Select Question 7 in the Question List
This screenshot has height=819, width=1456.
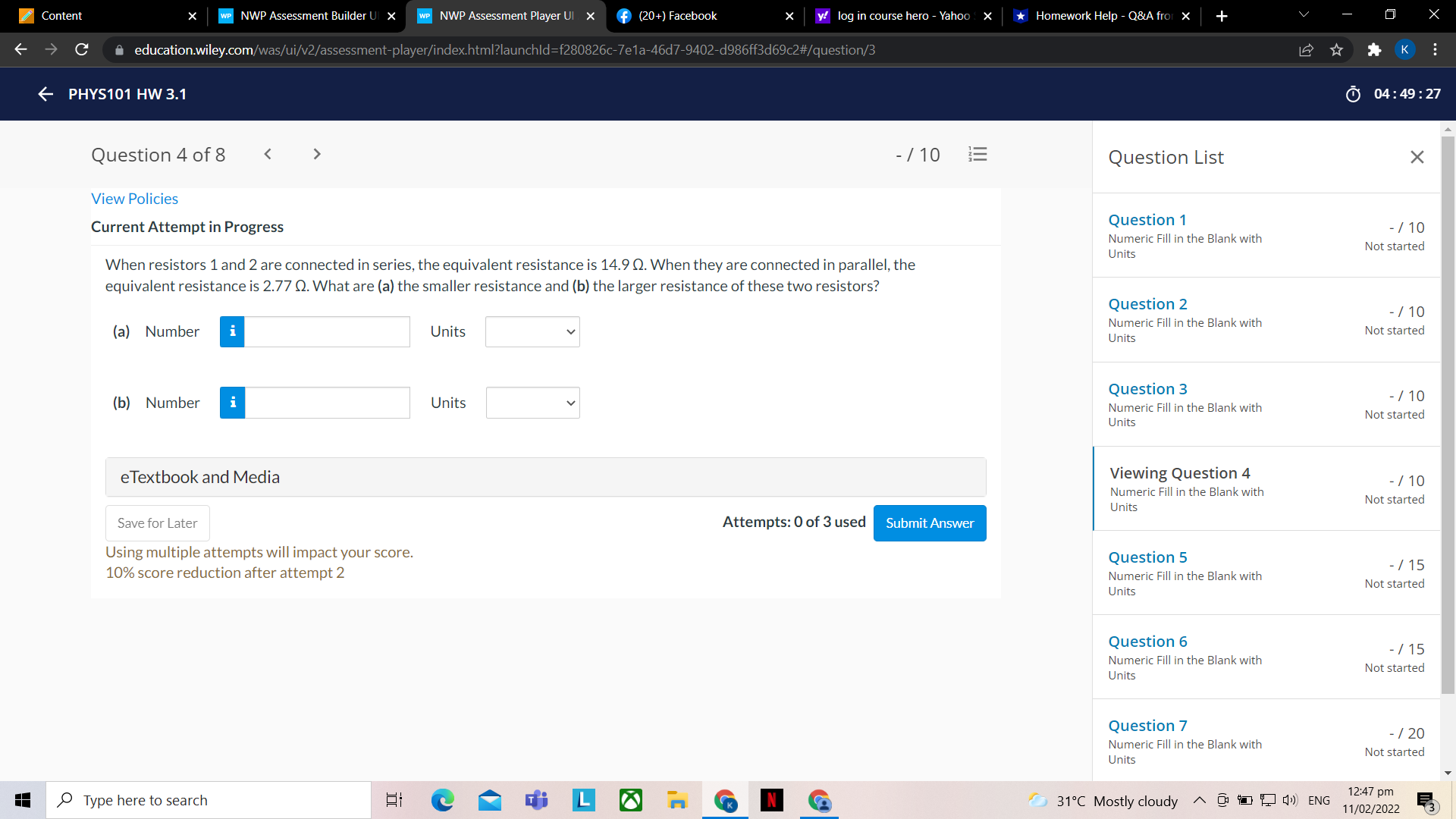(1147, 725)
